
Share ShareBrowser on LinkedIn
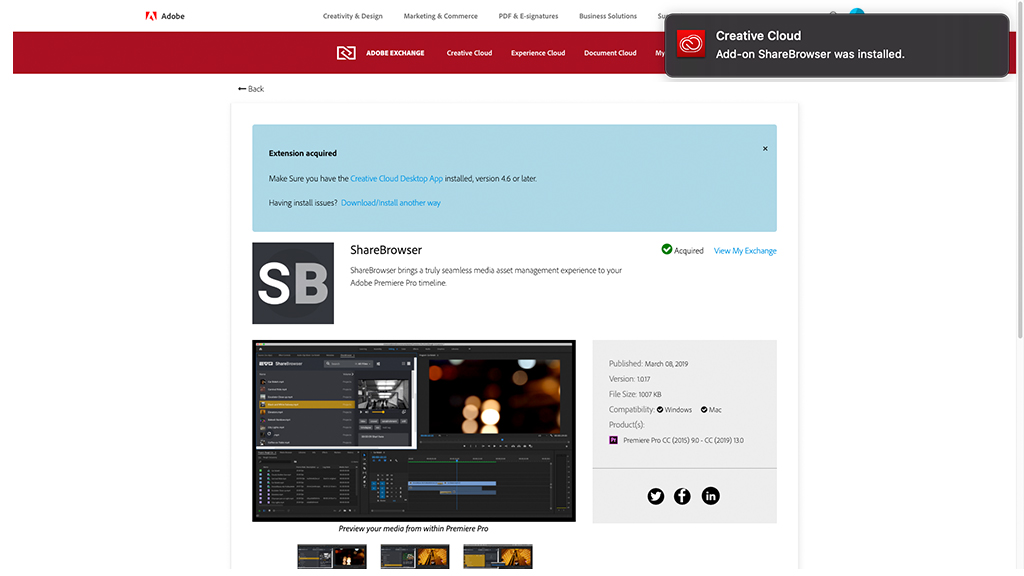point(711,496)
